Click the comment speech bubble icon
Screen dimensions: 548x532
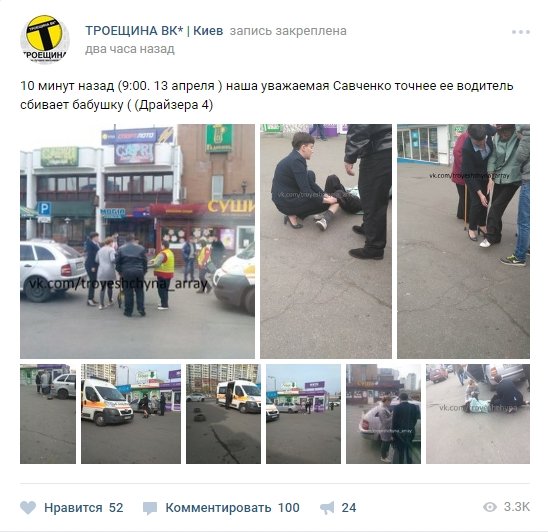(x=150, y=508)
